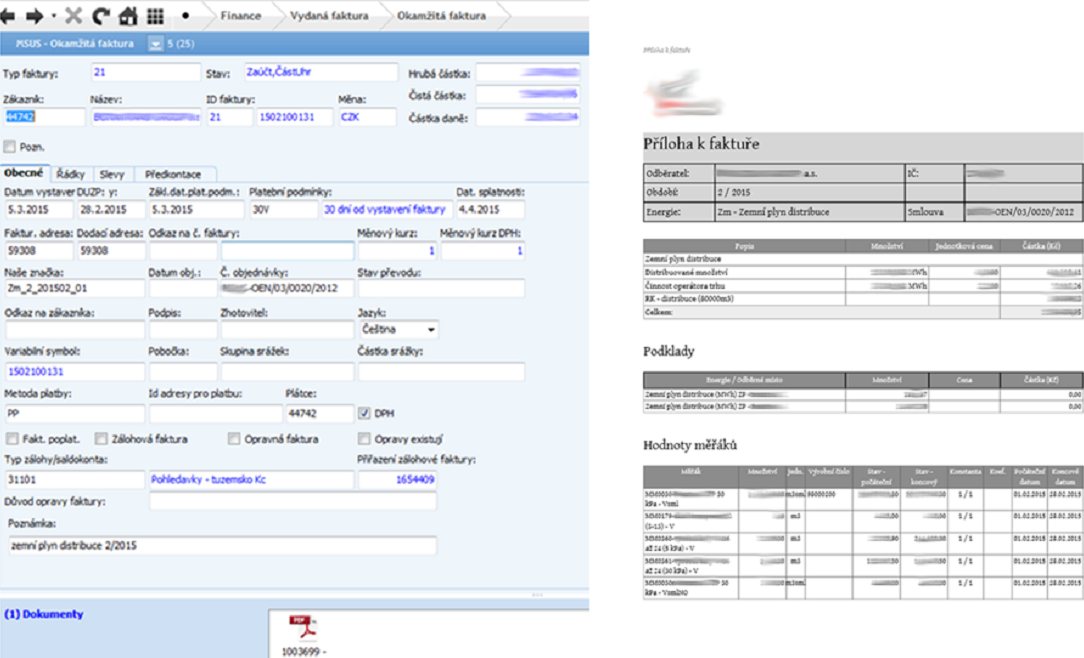Click the Metoda platby field PP
Image resolution: width=1084 pixels, height=658 pixels.
click(x=75, y=413)
